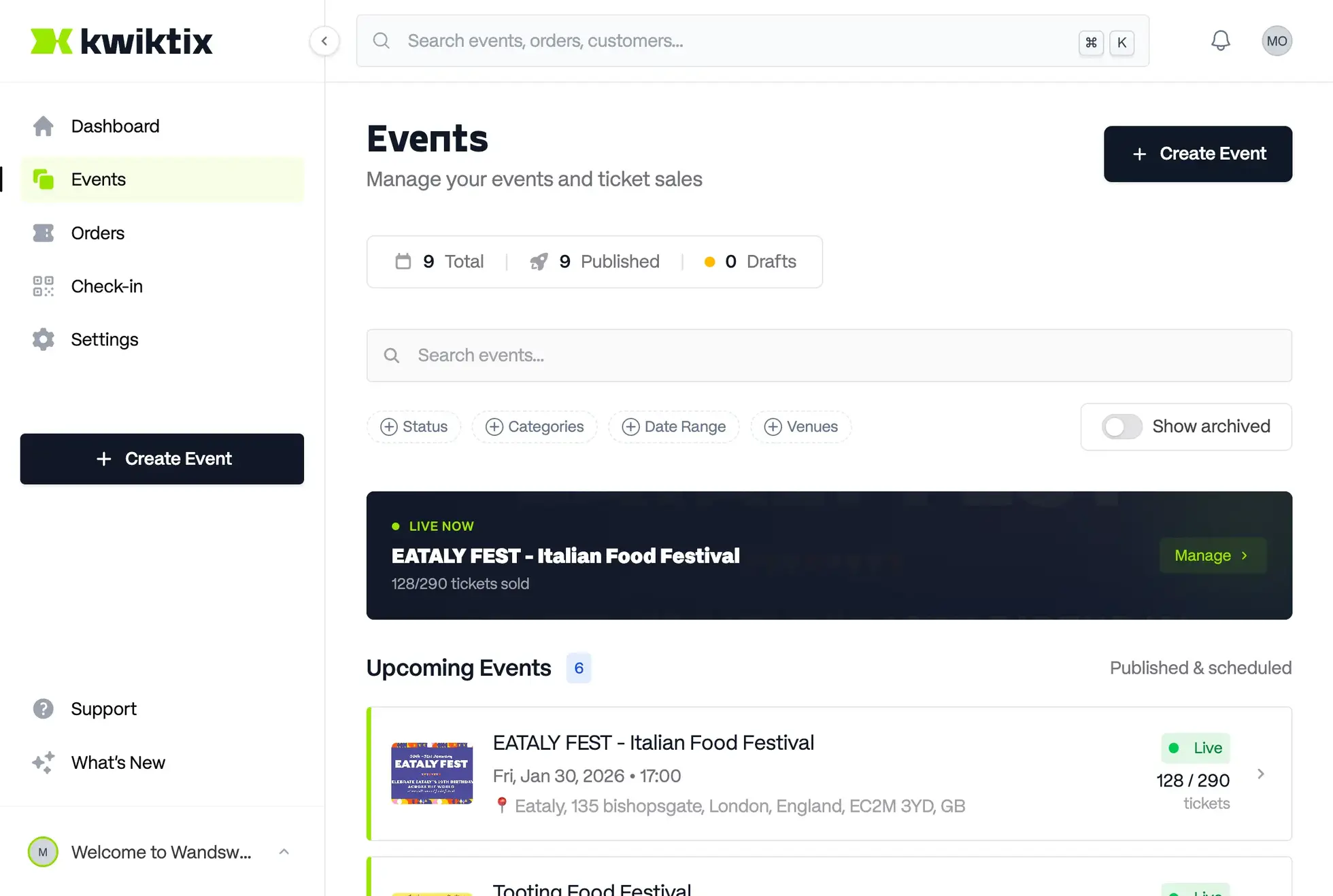Click the Search events input field
This screenshot has width=1333, height=896.
828,356
